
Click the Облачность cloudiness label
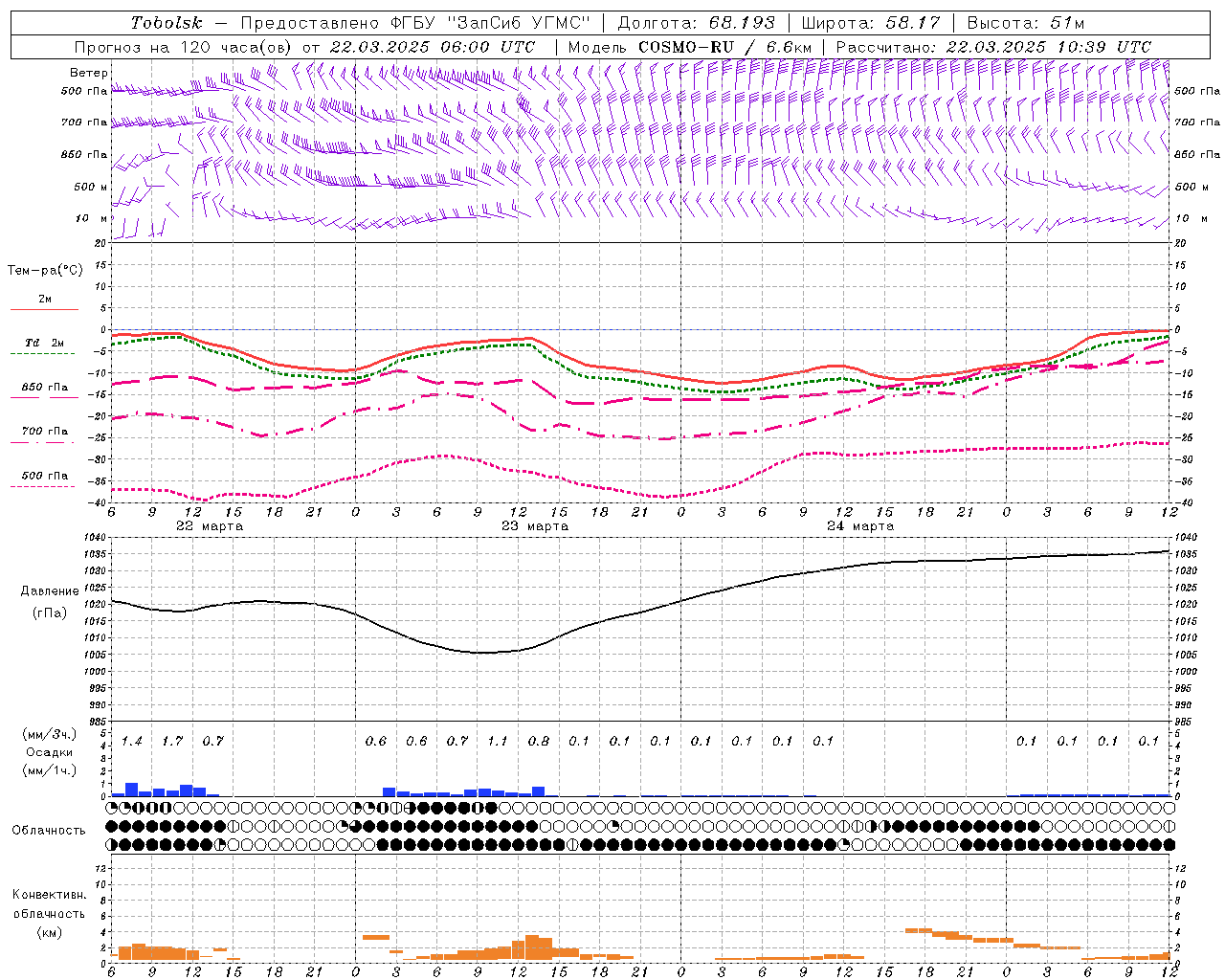tap(49, 830)
